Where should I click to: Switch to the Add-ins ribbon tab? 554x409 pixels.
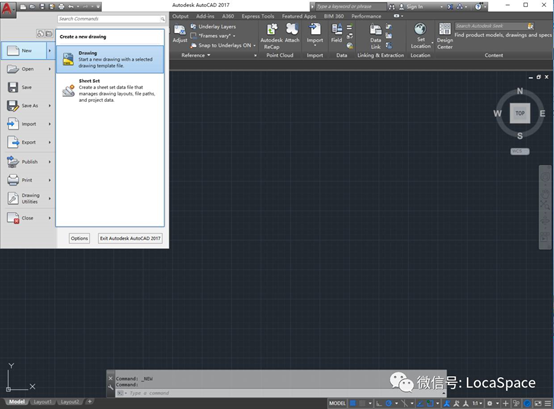click(x=205, y=16)
